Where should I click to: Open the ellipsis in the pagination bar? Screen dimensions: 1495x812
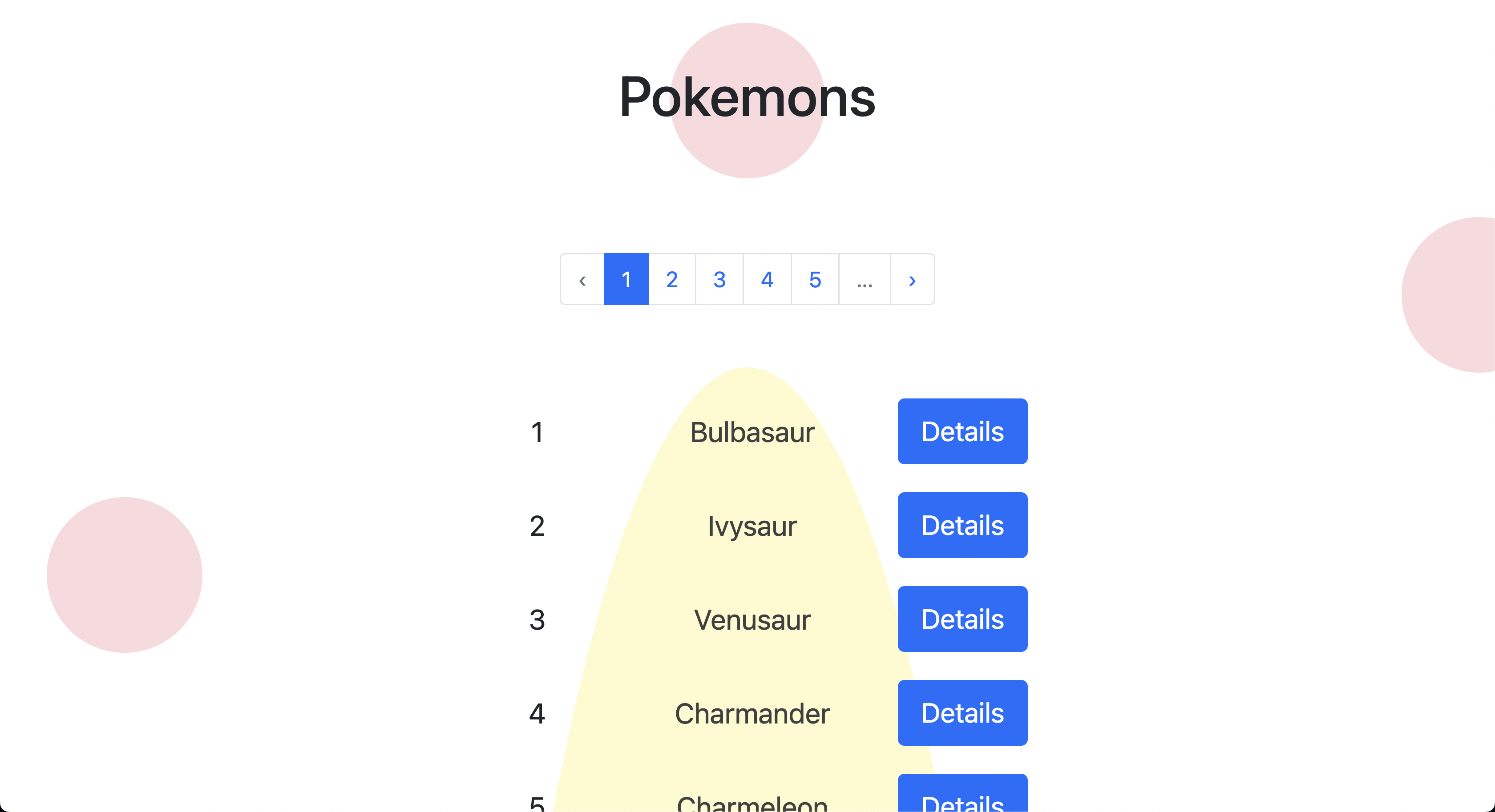tap(864, 280)
